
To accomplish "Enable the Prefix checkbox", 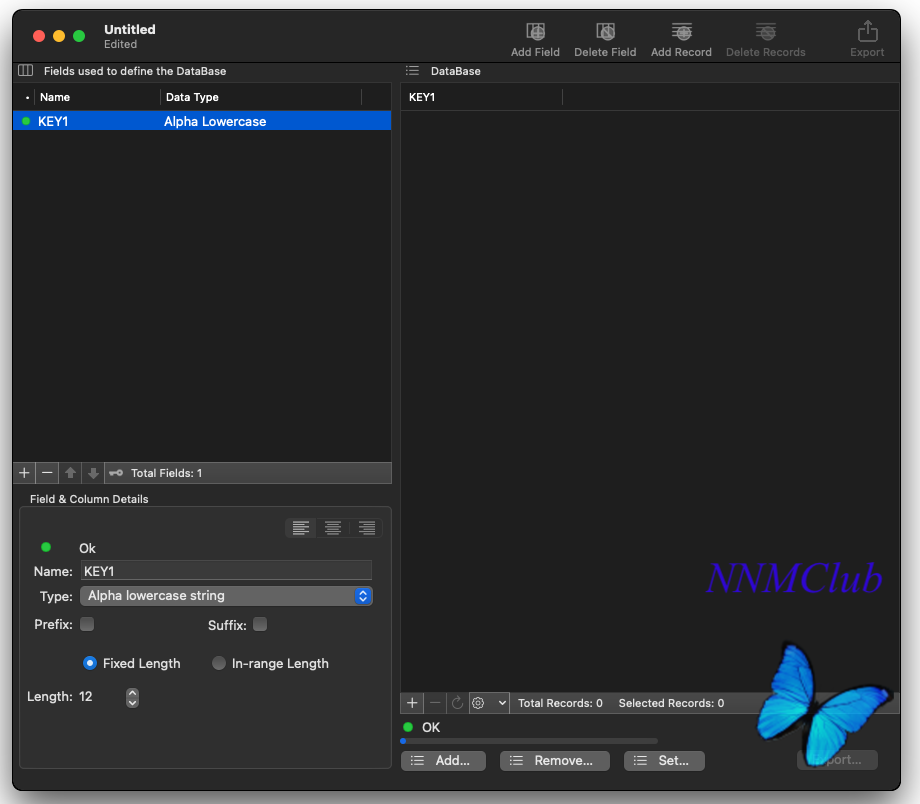I will click(87, 624).
